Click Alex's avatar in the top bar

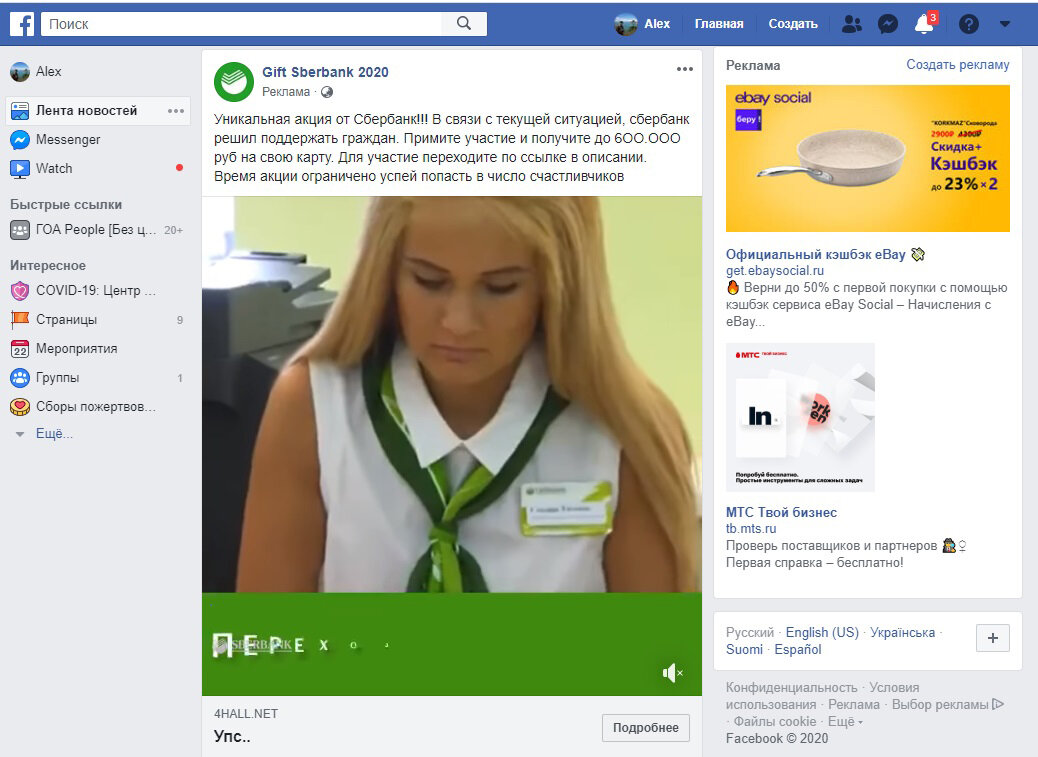click(626, 24)
